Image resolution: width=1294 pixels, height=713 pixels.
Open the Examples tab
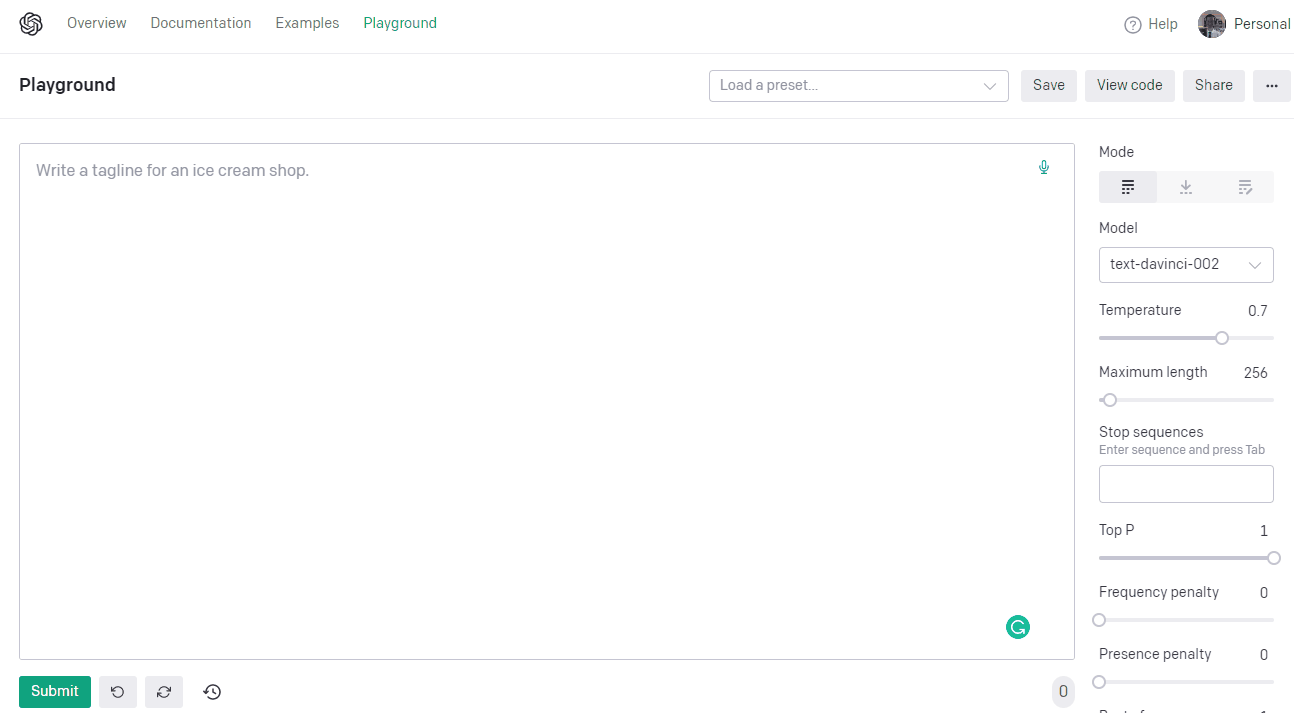click(307, 23)
